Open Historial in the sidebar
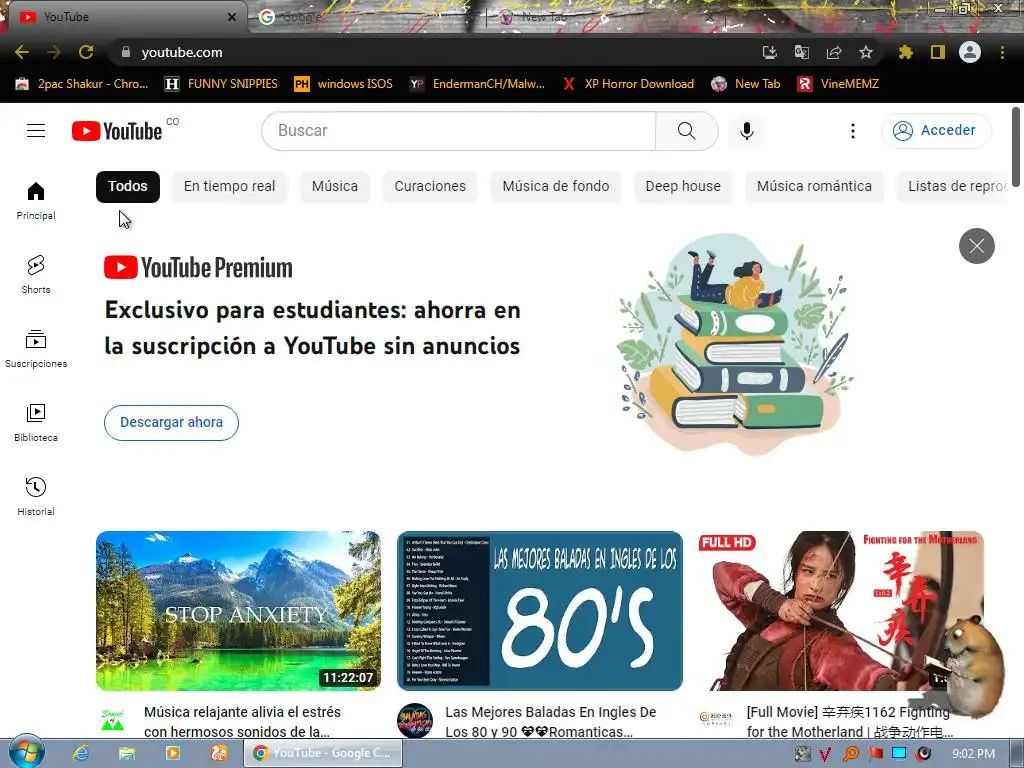Screen dimensions: 1024x768 coord(36,496)
